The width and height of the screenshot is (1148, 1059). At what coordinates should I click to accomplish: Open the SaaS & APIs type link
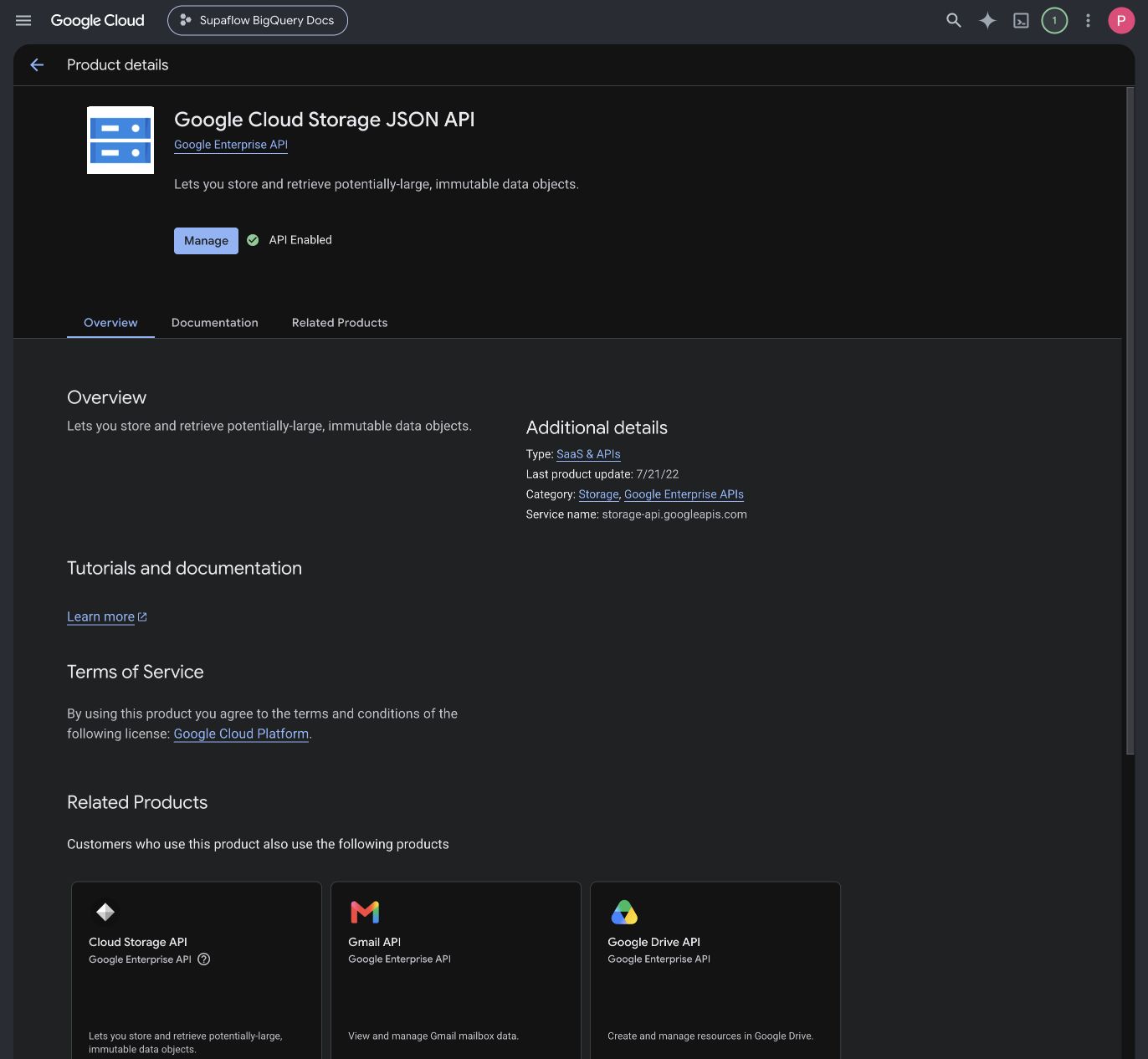click(588, 454)
